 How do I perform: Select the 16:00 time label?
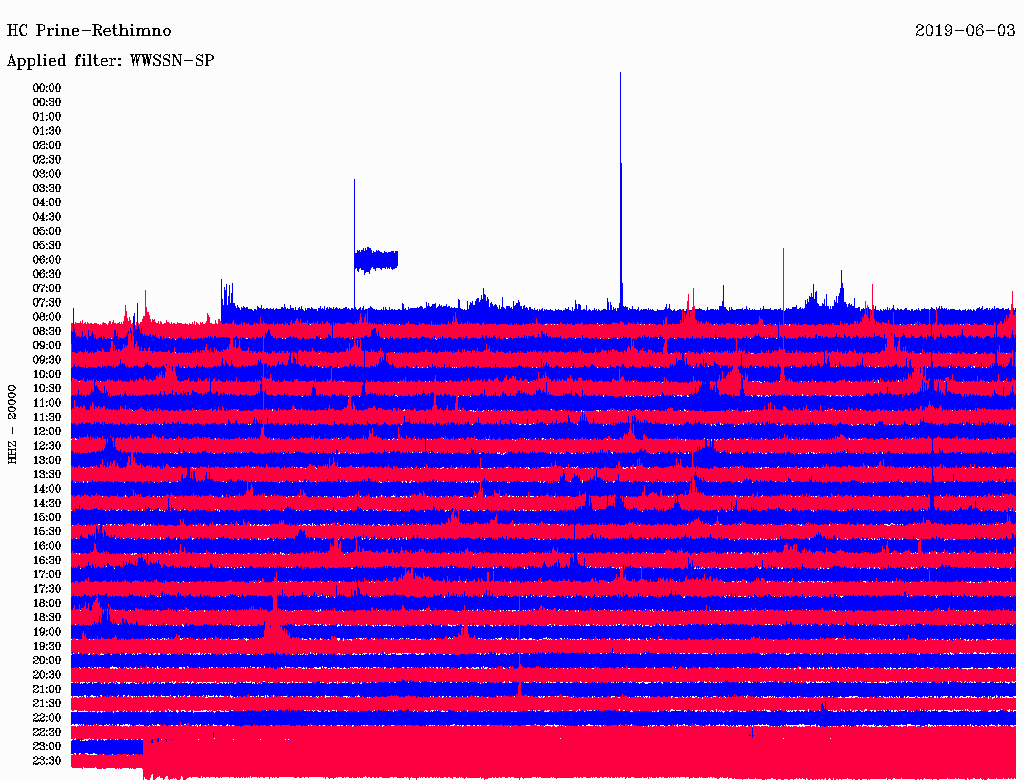pyautogui.click(x=46, y=545)
